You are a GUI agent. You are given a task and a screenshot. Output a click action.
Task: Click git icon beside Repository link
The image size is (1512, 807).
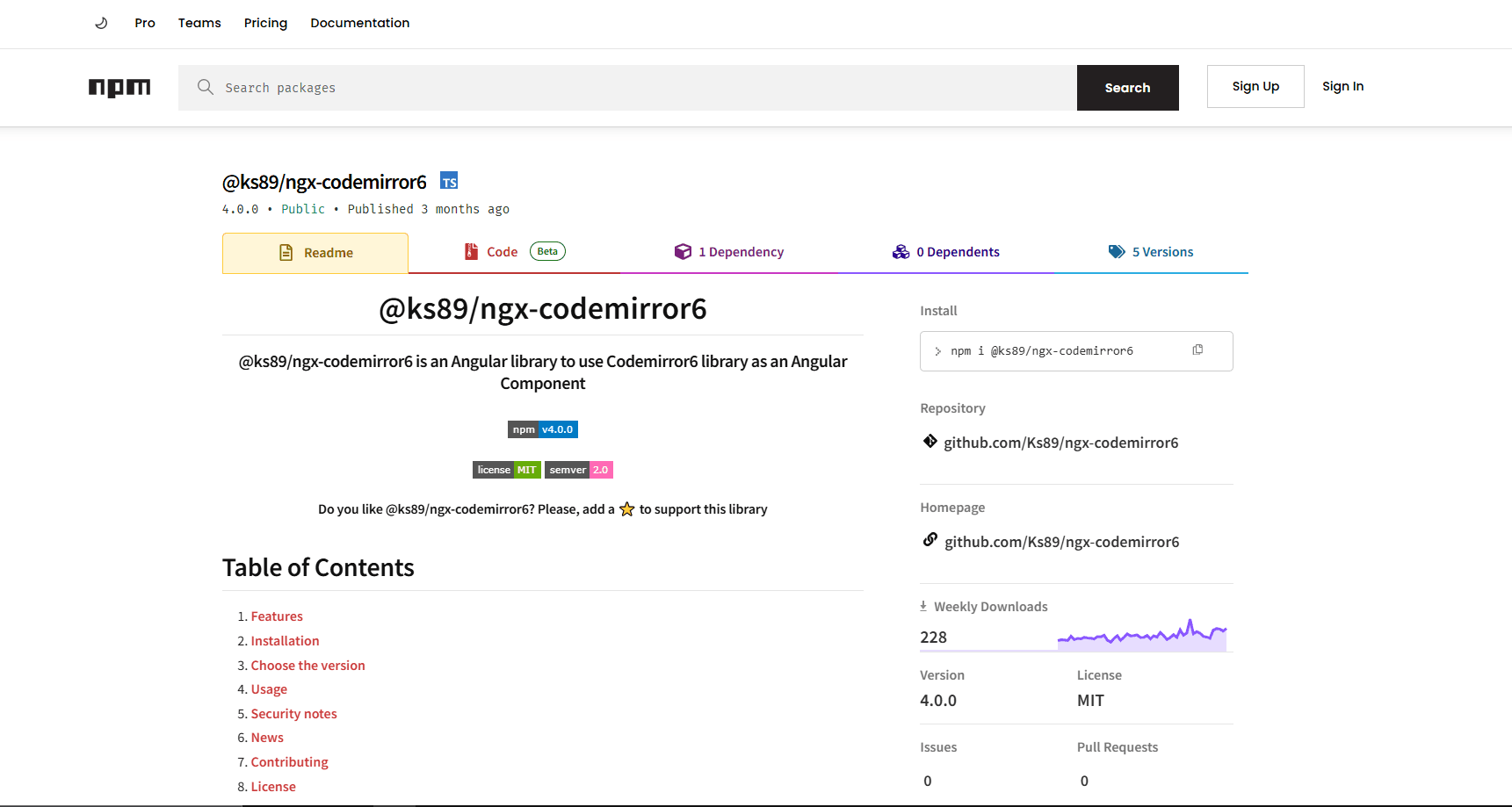930,441
